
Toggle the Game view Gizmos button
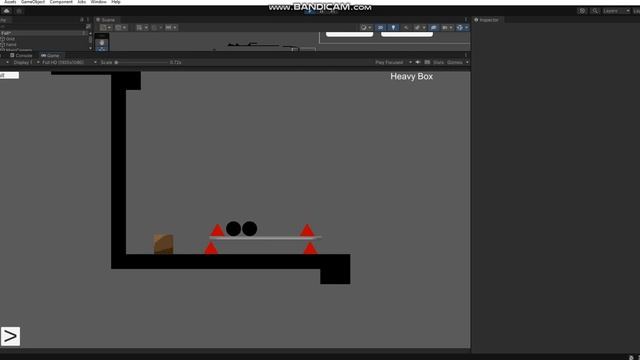click(455, 62)
